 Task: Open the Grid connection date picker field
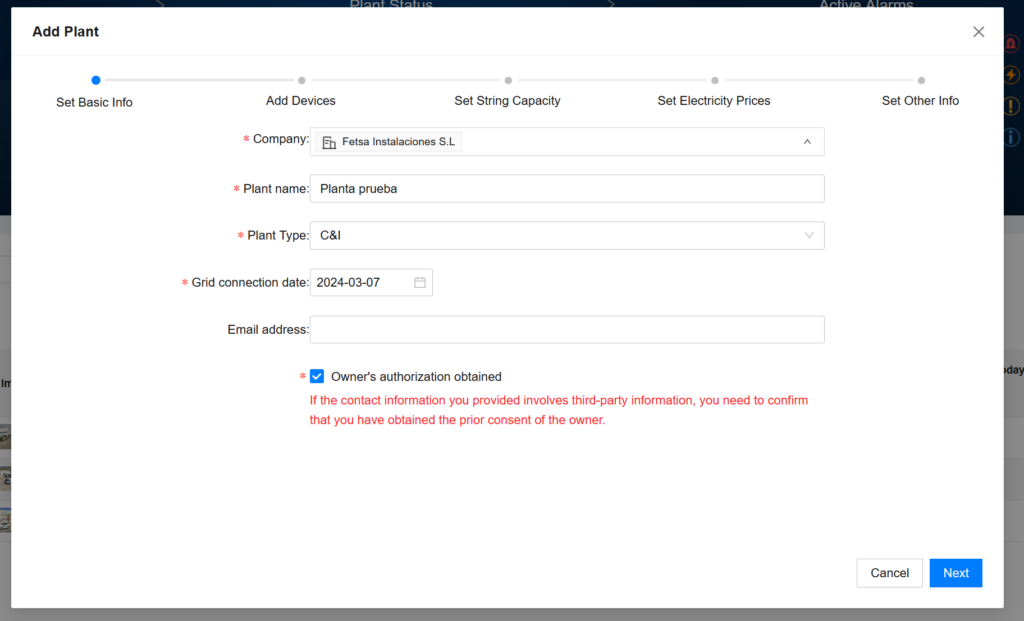point(362,283)
